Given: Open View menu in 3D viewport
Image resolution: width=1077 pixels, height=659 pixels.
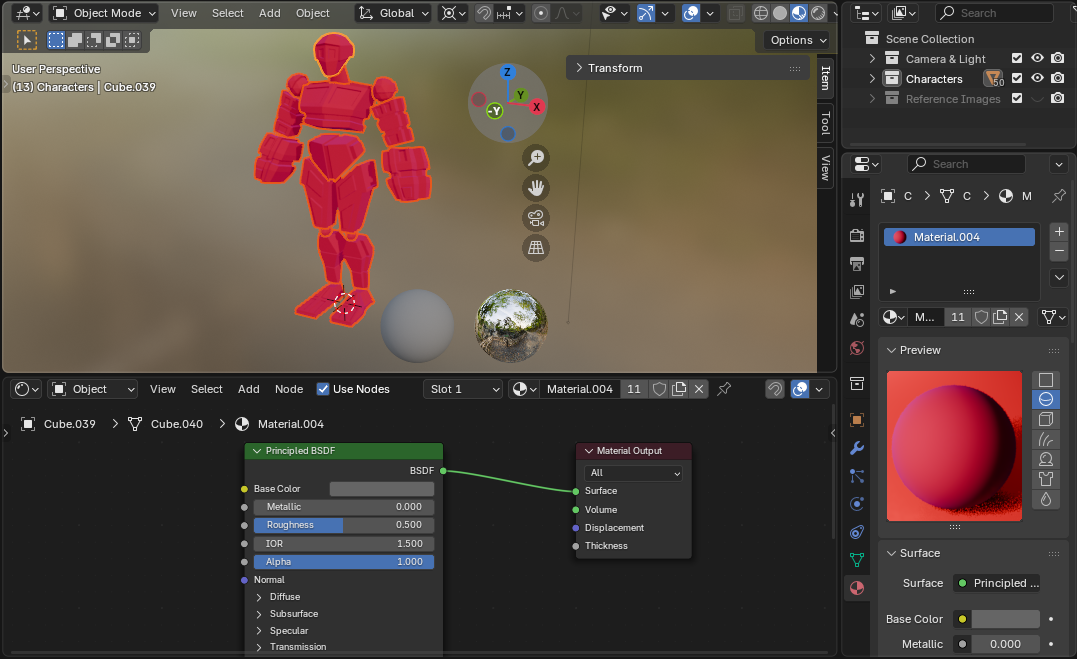Looking at the screenshot, I should 183,13.
